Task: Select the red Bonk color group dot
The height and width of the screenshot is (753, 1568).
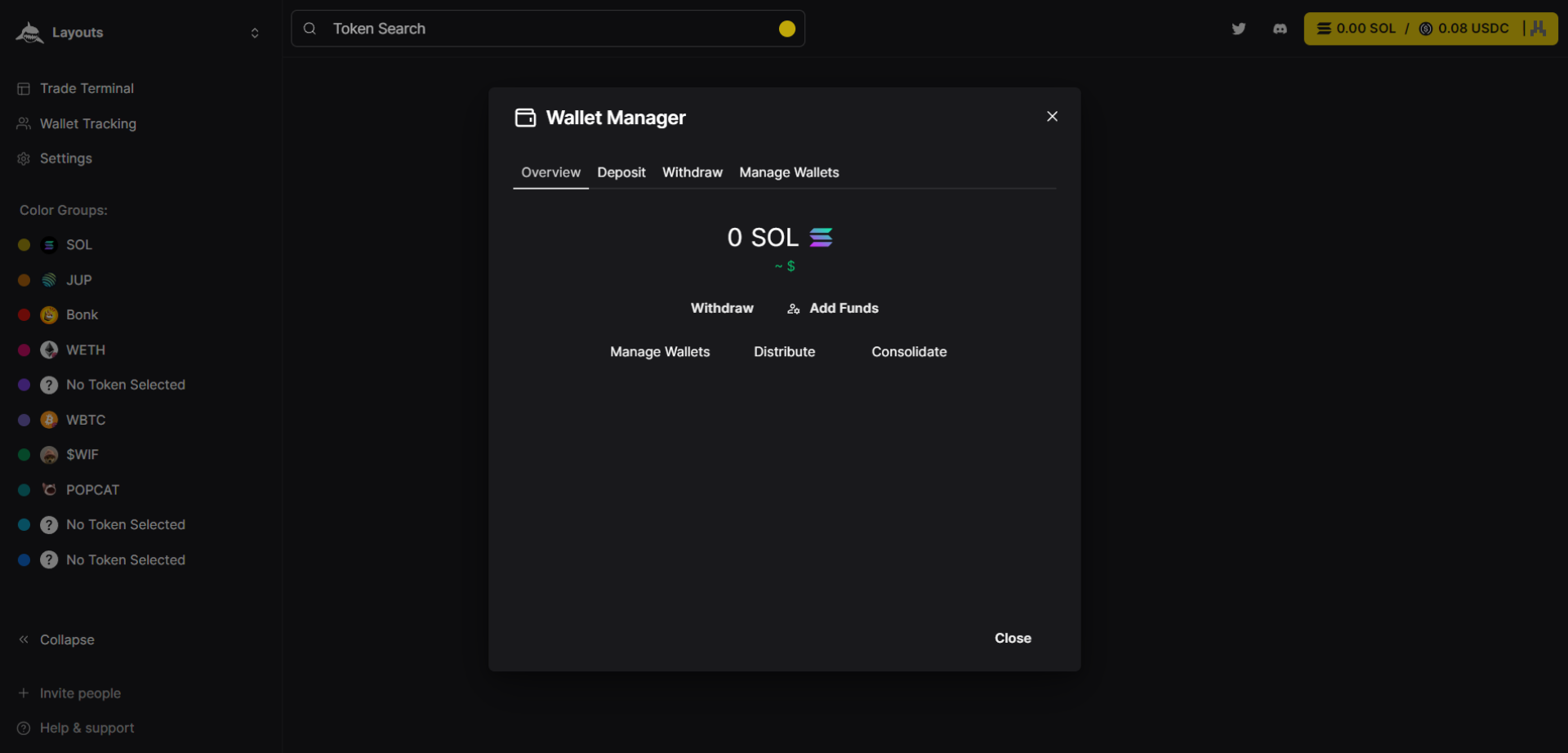Action: click(24, 315)
